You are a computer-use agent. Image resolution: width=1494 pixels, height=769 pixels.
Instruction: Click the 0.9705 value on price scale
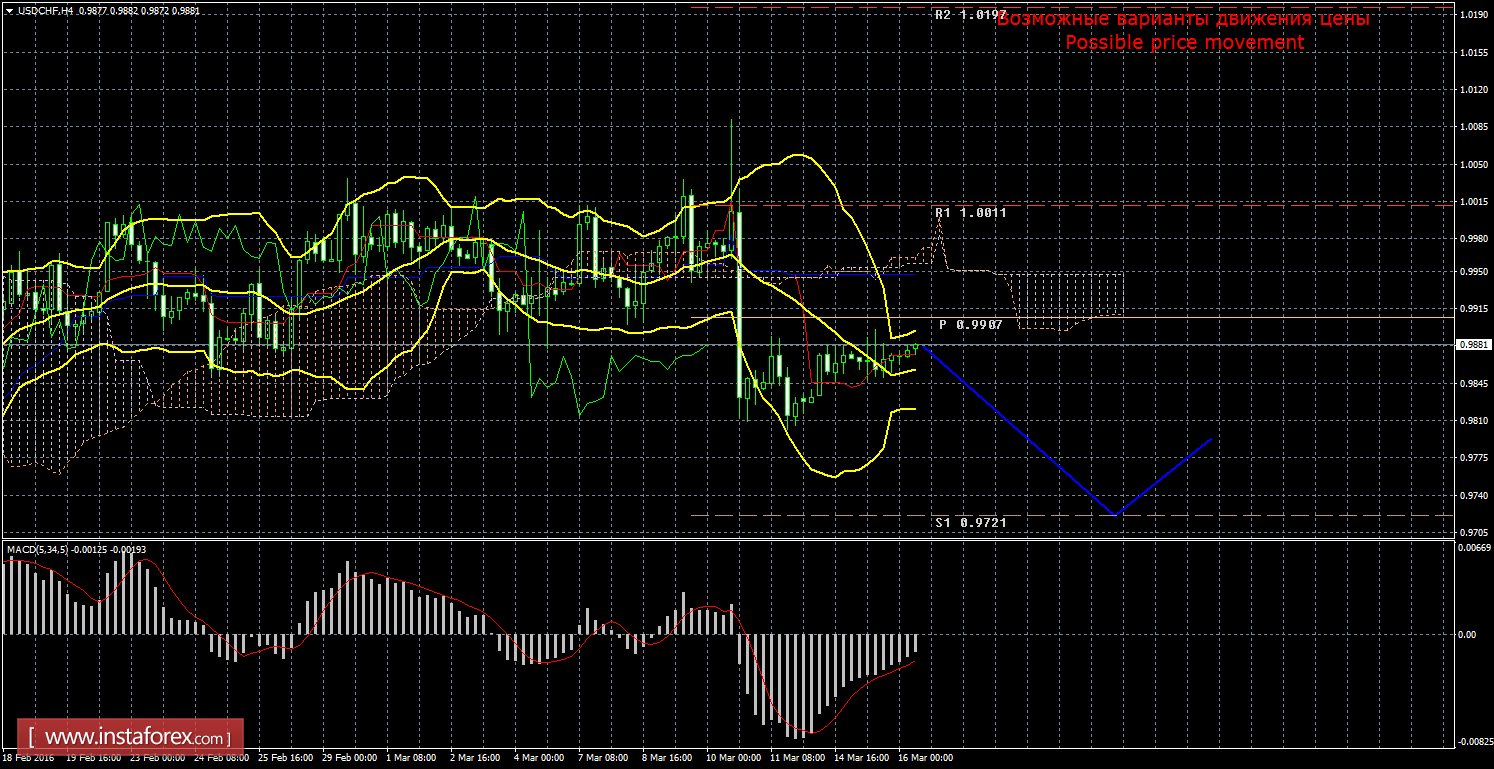(x=1473, y=533)
